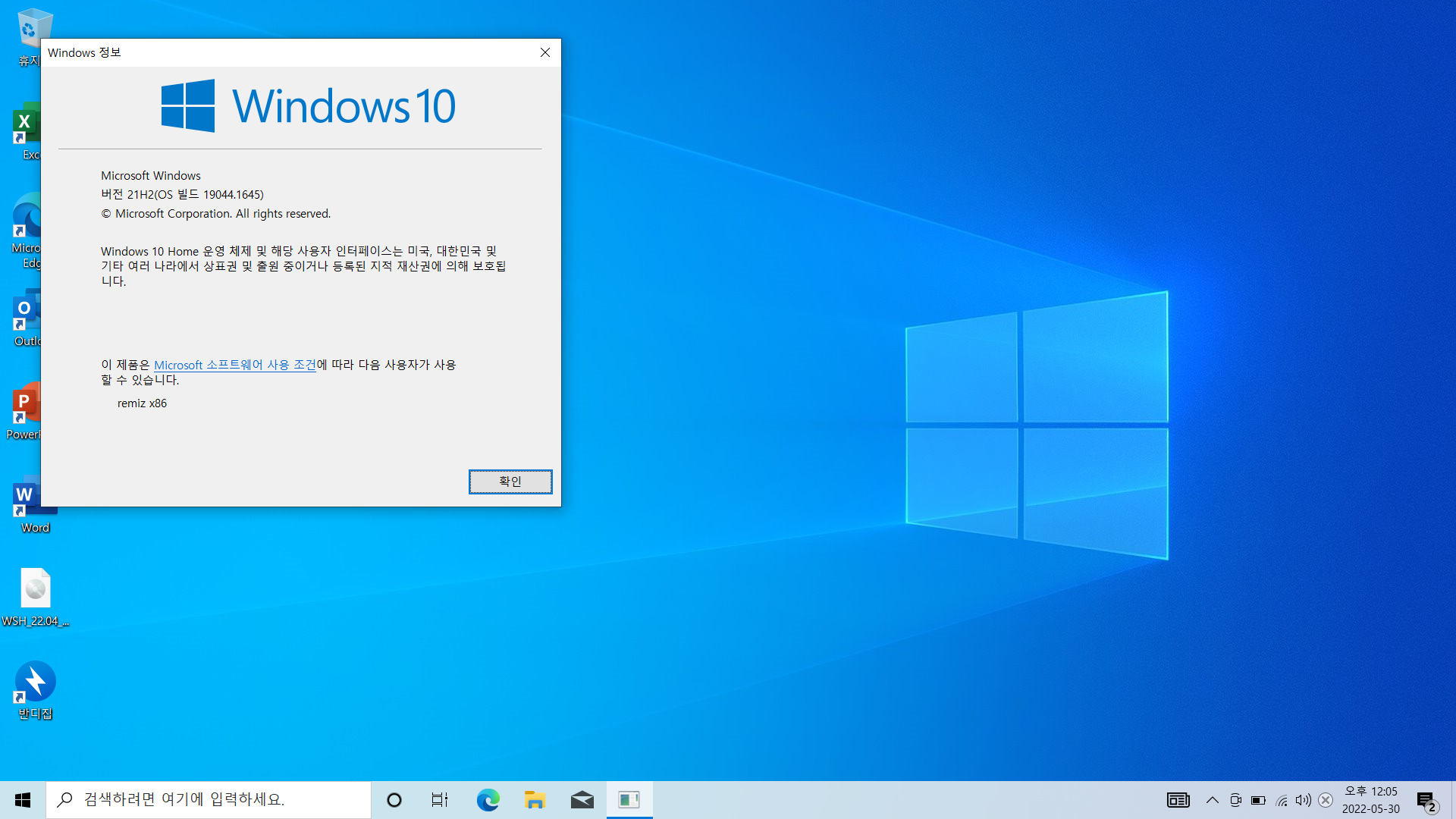Select the Word desktop shortcut
The width and height of the screenshot is (1456, 819).
[35, 504]
